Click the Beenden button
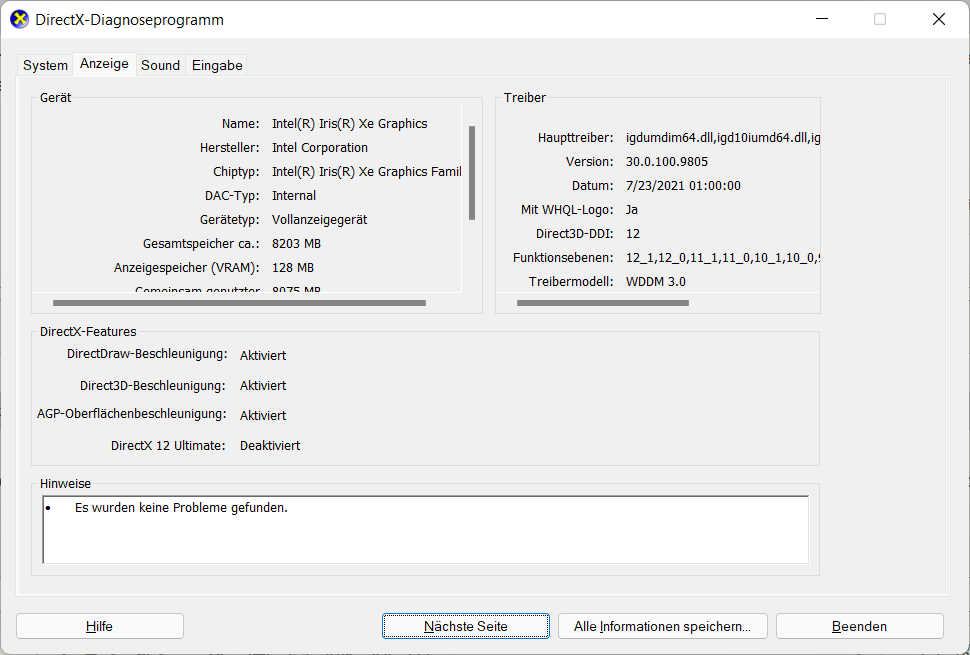Screen dimensions: 970x655 859,626
